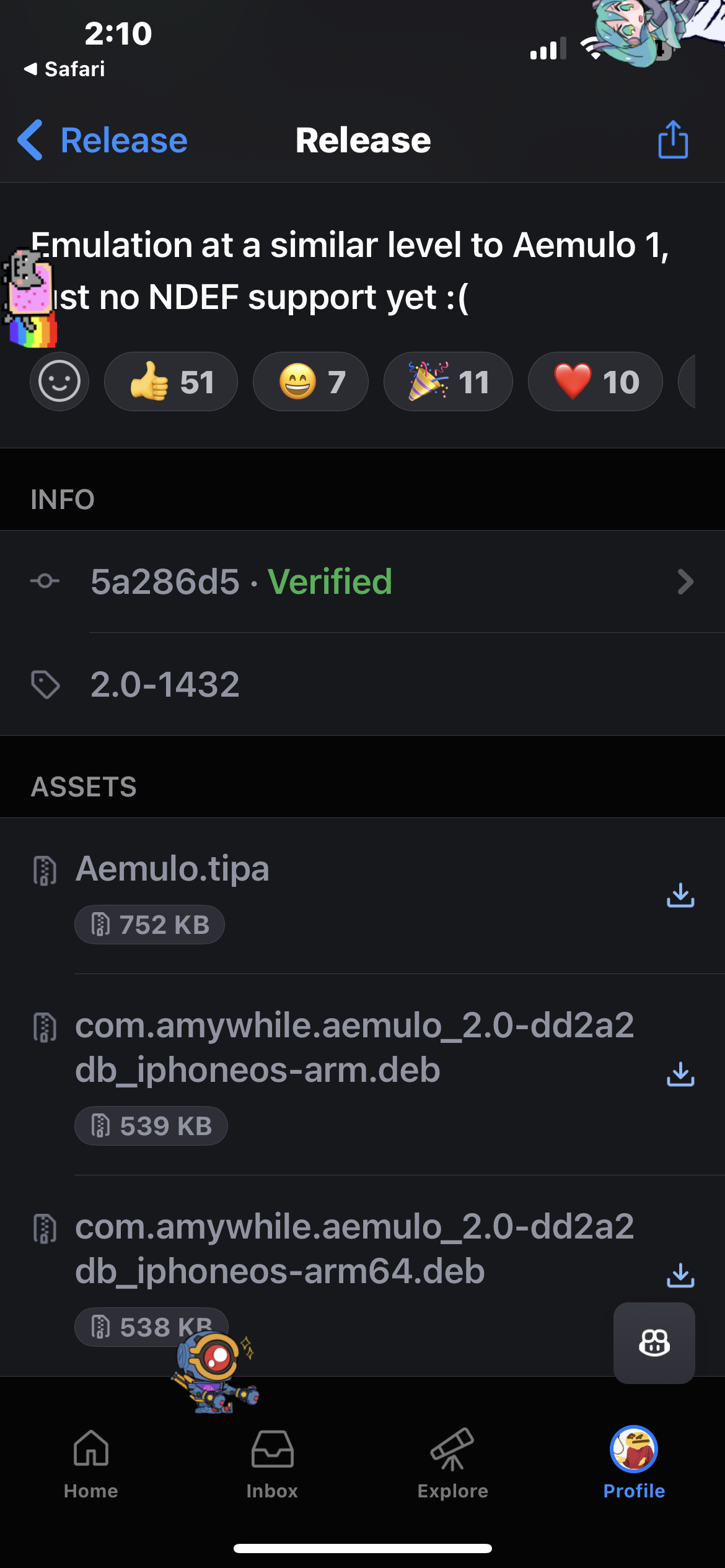Go to the Home tab
The width and height of the screenshot is (725, 1568).
pyautogui.click(x=91, y=1464)
